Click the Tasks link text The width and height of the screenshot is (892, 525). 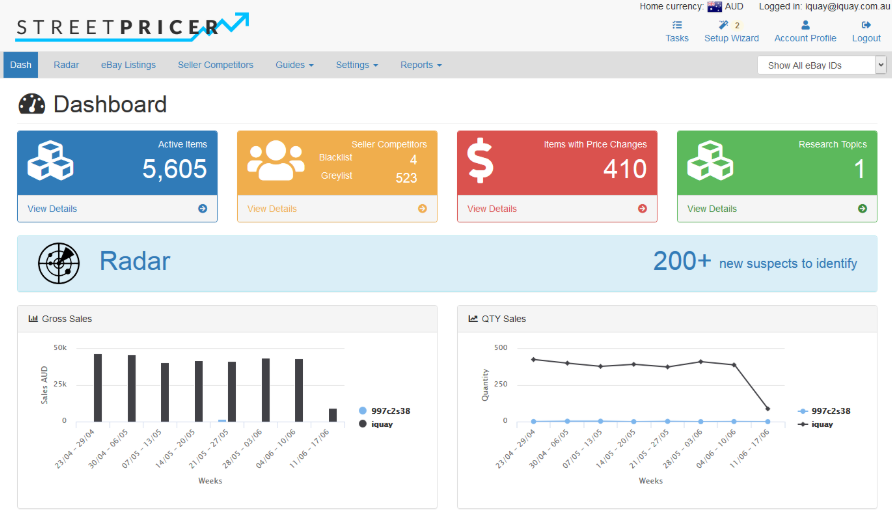[x=677, y=38]
